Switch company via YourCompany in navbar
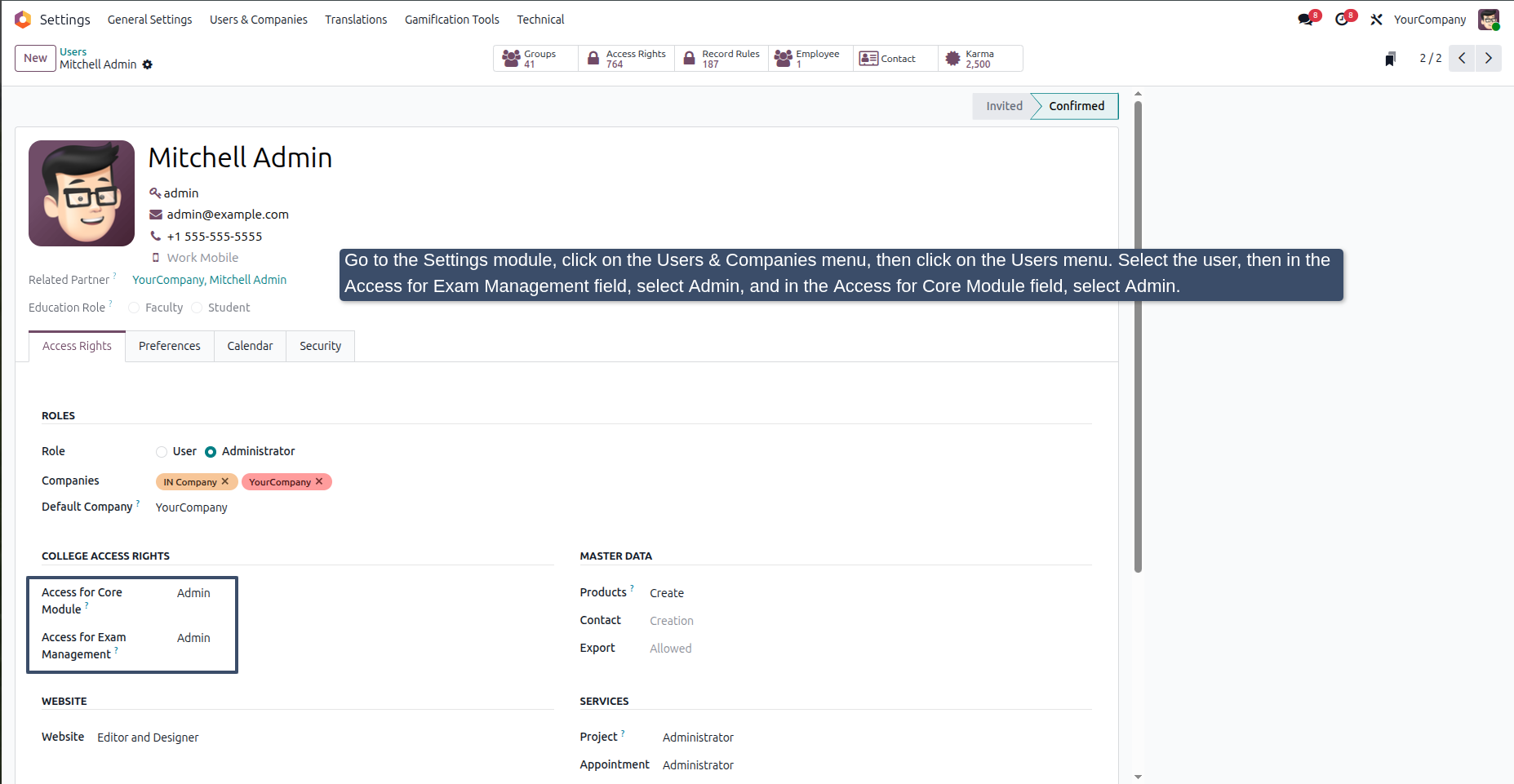This screenshot has height=784, width=1514. point(1430,20)
